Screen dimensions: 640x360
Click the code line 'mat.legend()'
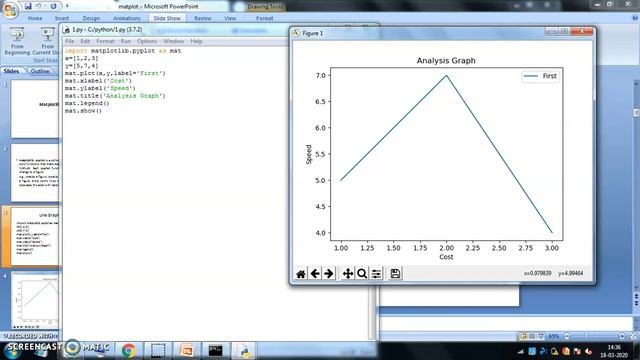[87, 103]
